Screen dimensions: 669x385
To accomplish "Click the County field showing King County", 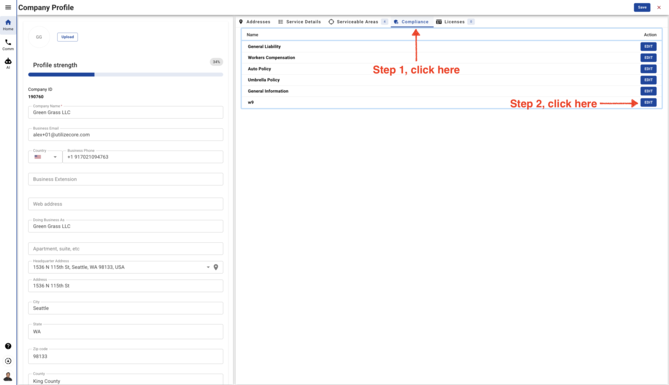I will [x=125, y=379].
